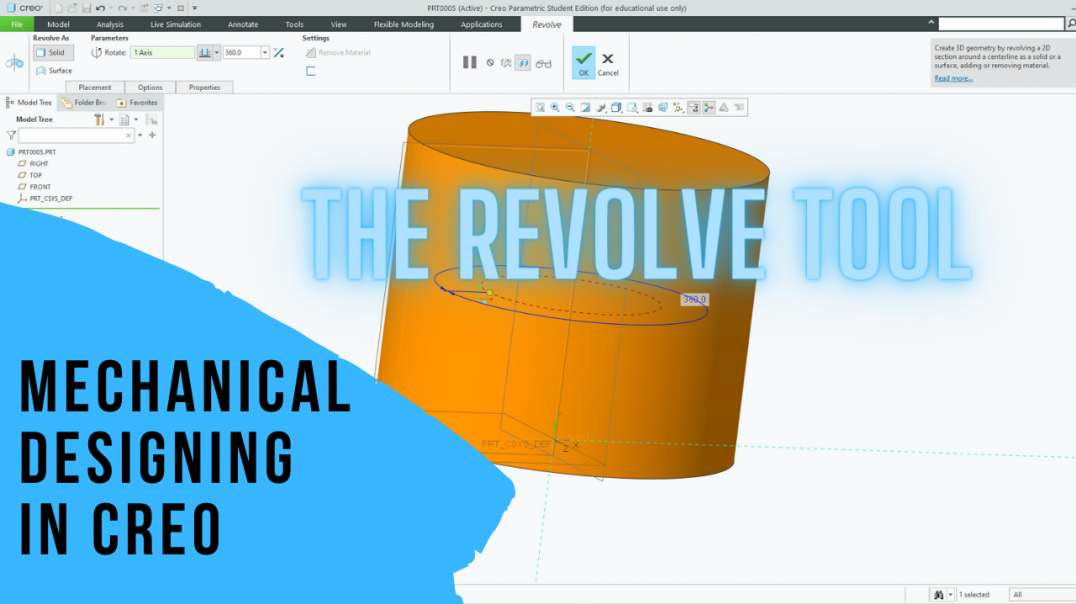Open the angle option dropdown arrow
The image size is (1076, 604).
(x=217, y=52)
